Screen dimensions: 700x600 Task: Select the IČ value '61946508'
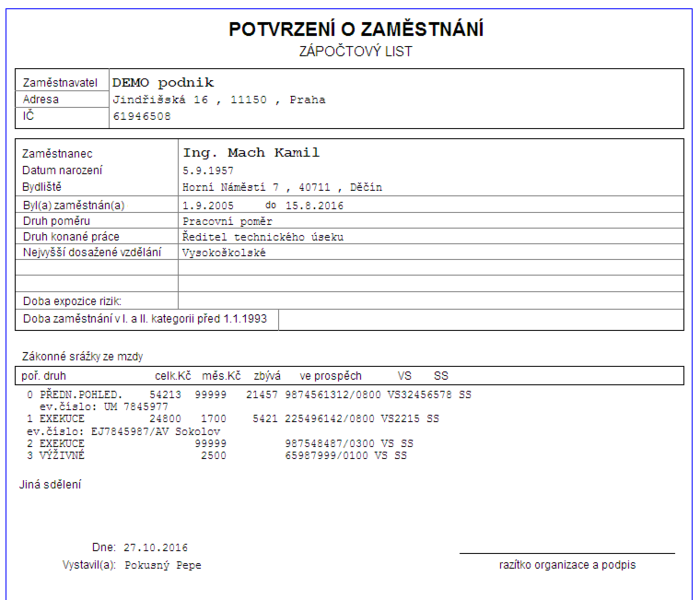[142, 117]
